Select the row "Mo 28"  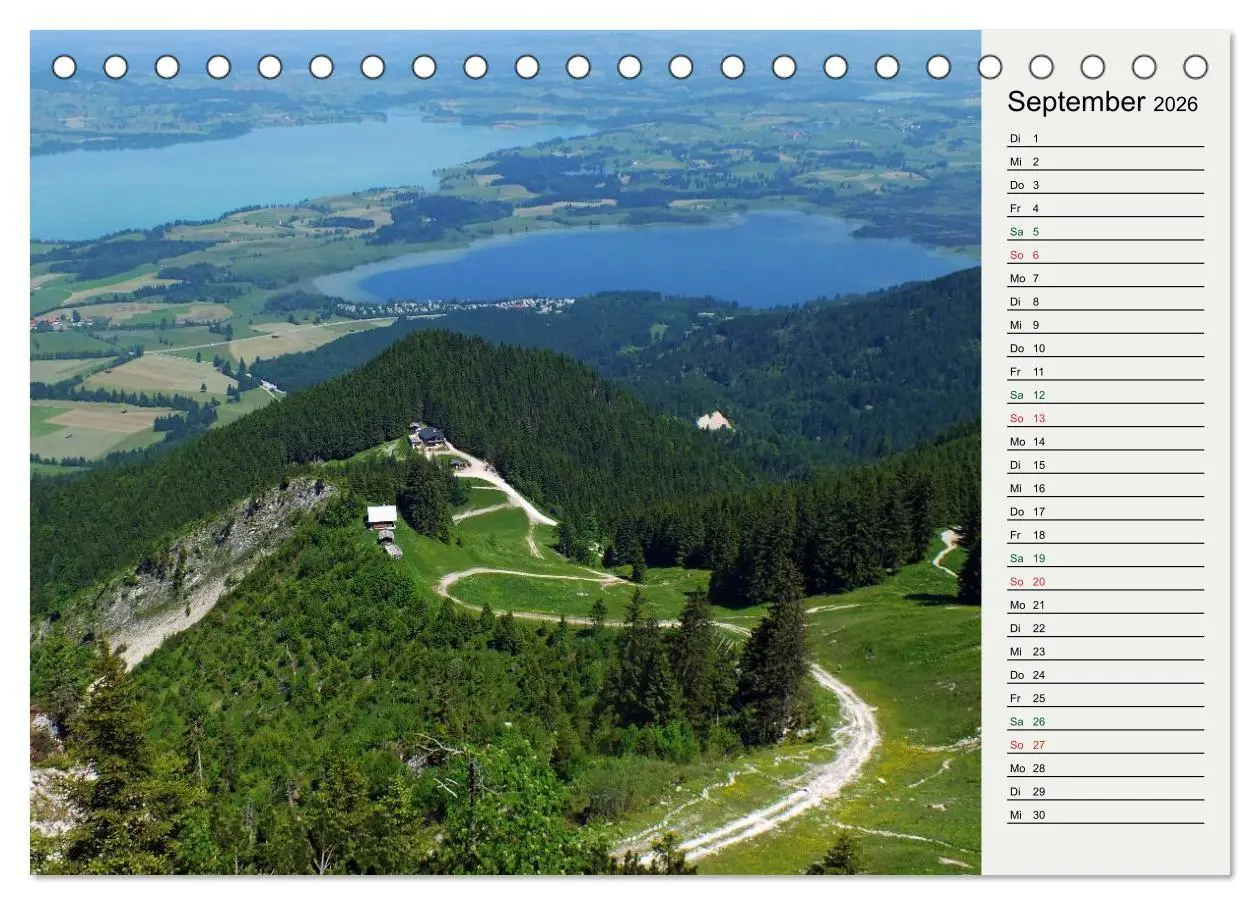click(x=1105, y=768)
